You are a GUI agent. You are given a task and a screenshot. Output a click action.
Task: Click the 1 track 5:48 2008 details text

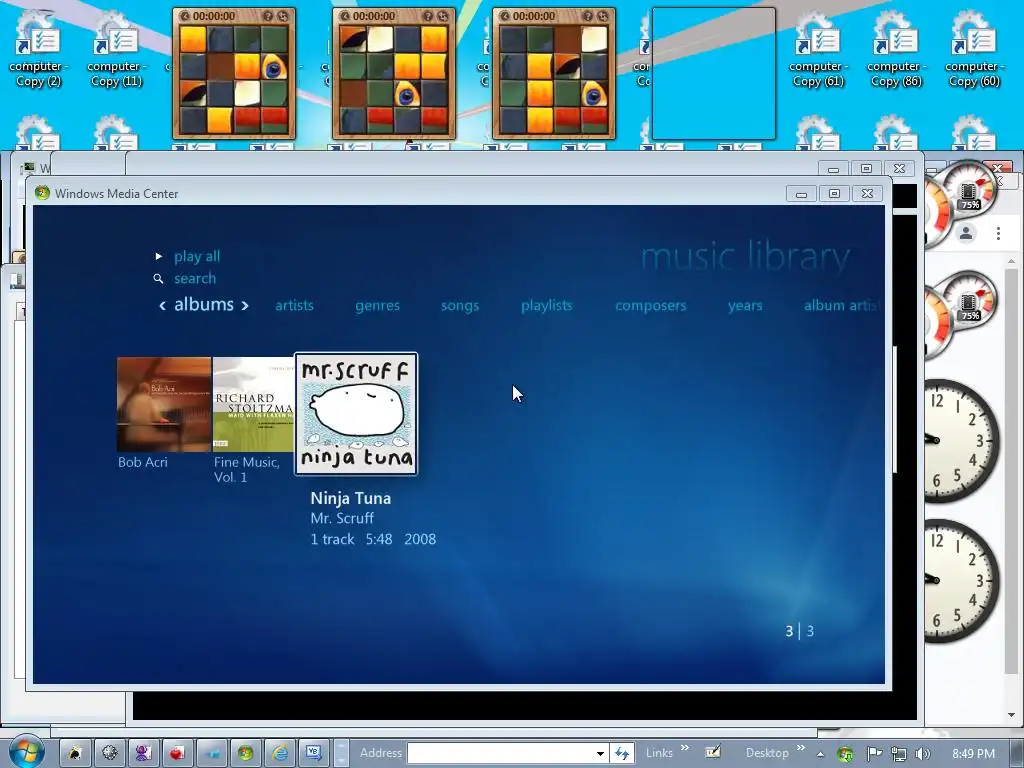tap(373, 539)
